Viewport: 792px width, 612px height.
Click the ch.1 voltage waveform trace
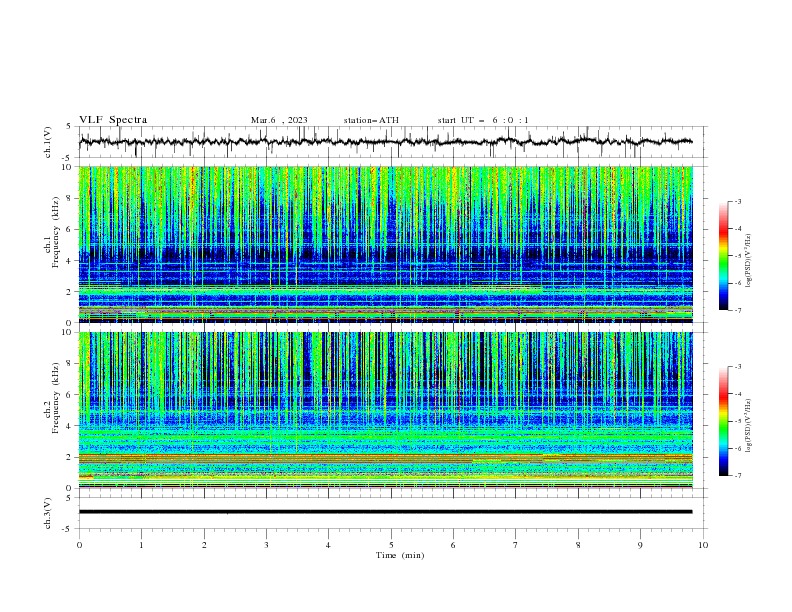(385, 142)
